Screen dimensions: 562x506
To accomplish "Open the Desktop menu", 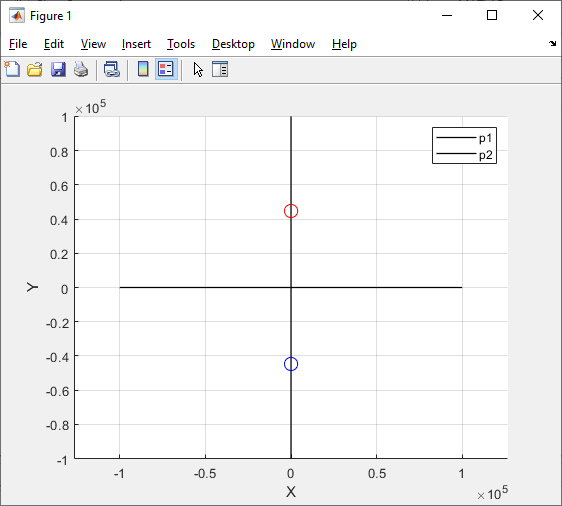I will 233,44.
